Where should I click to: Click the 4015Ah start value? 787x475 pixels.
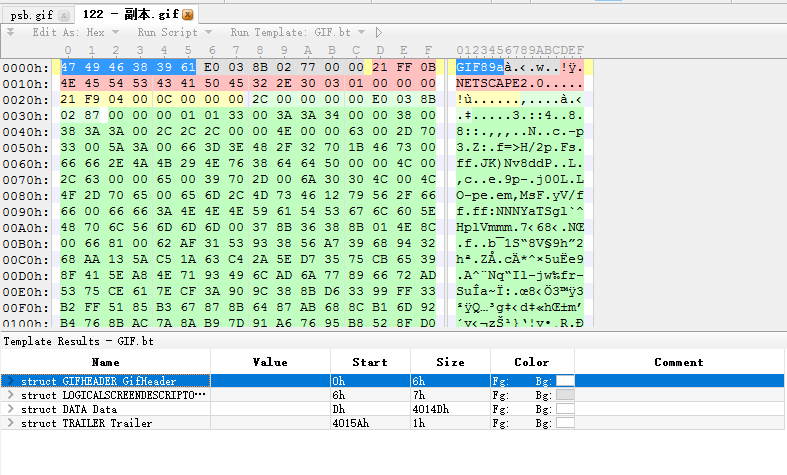(350, 423)
